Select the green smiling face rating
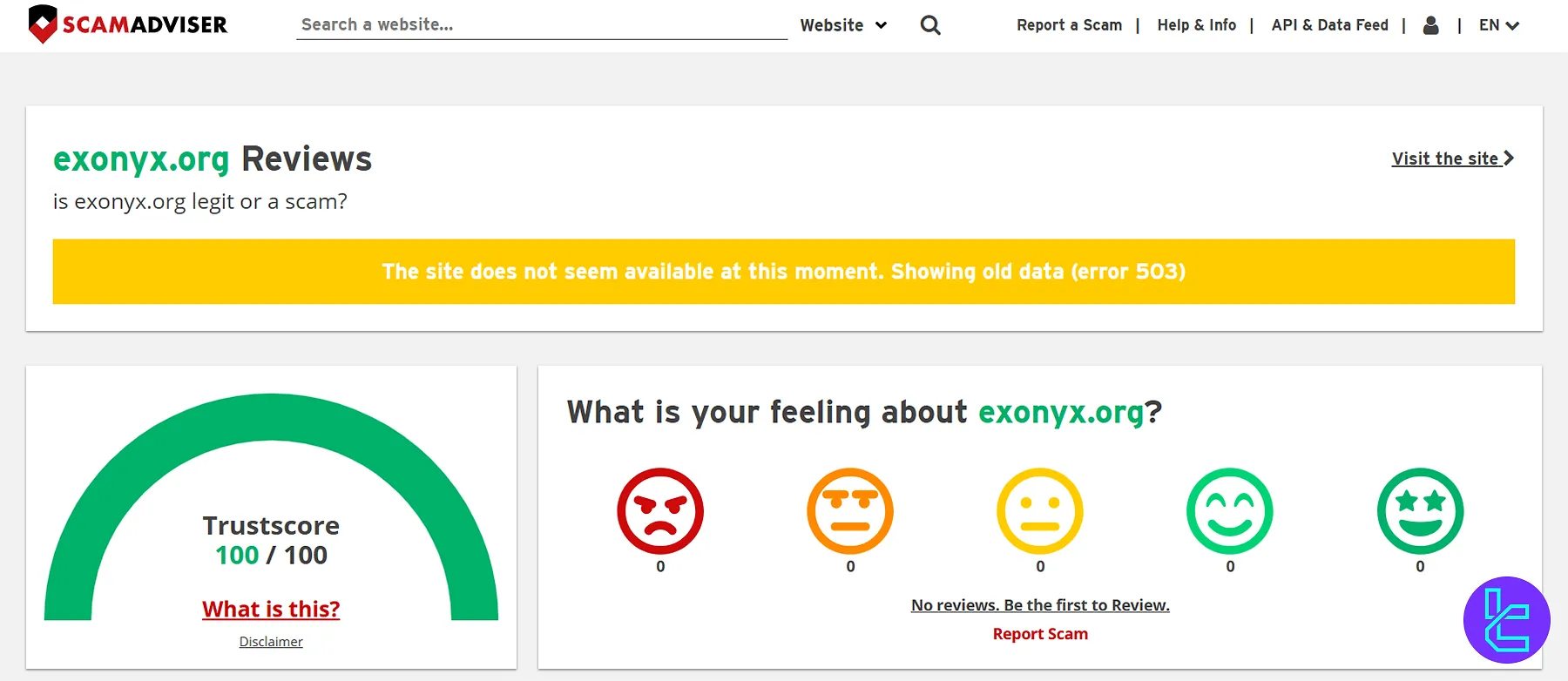Viewport: 1568px width, 681px height. click(x=1230, y=511)
